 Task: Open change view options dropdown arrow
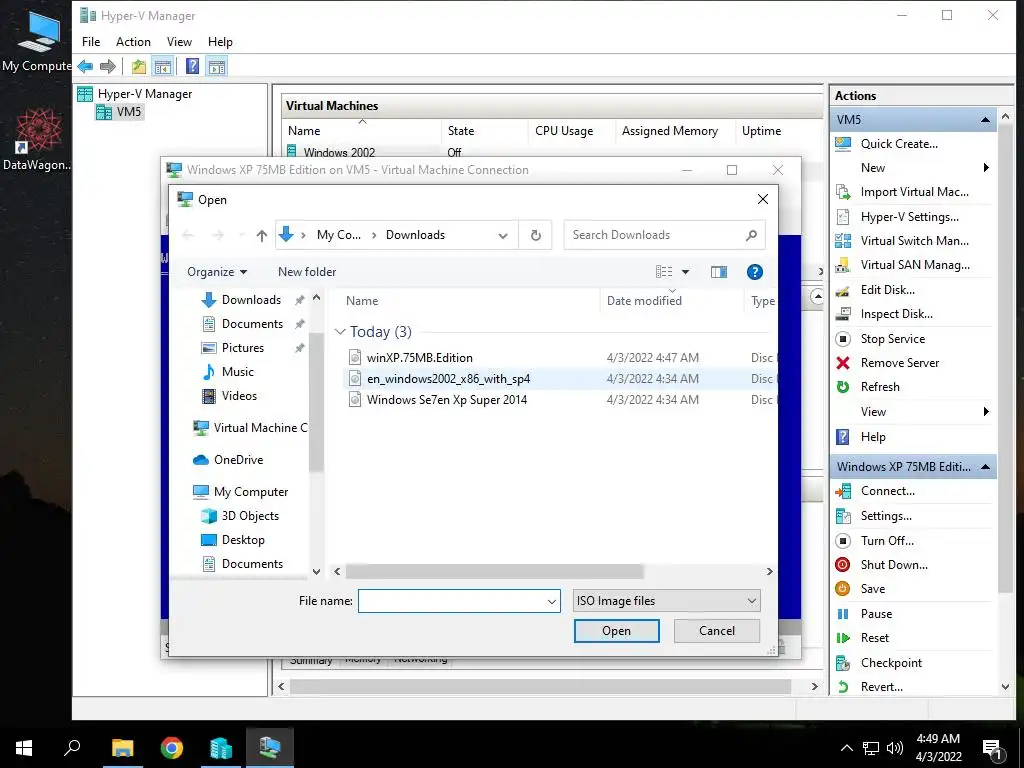pyautogui.click(x=685, y=272)
